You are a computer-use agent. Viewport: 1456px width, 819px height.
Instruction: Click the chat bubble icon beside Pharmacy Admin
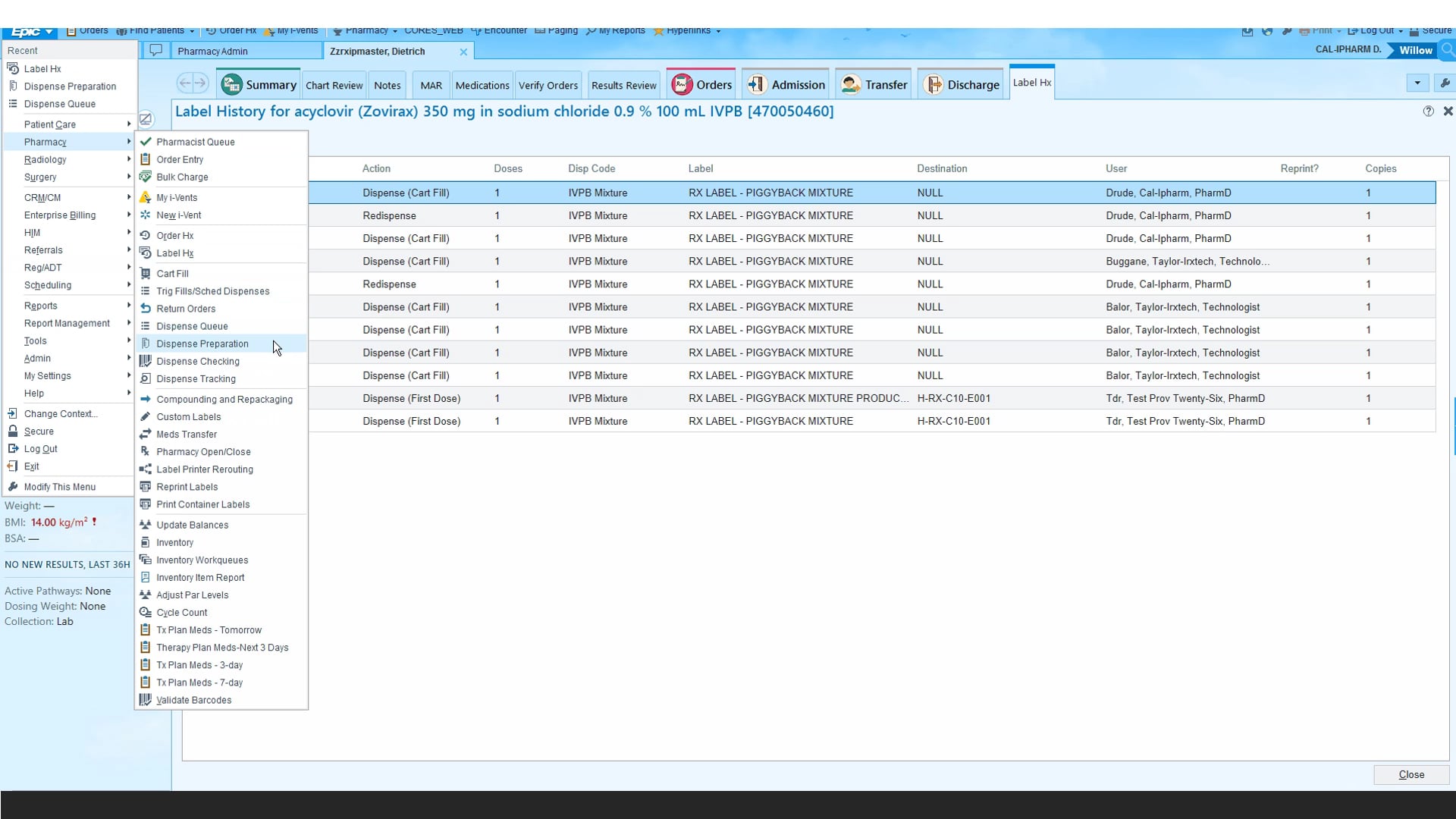click(x=155, y=51)
